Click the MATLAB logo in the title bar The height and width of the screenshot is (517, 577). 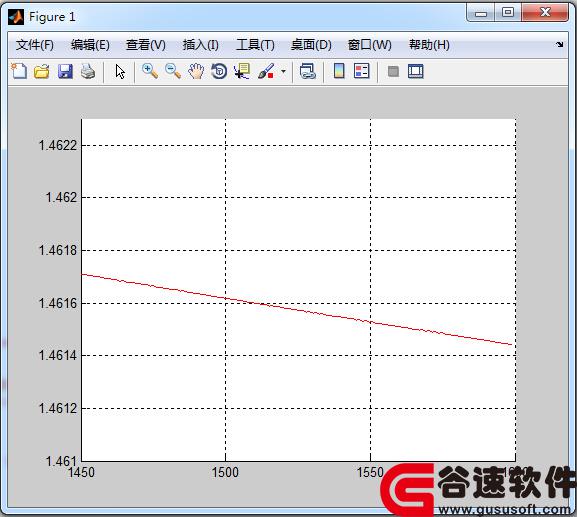tap(16, 17)
